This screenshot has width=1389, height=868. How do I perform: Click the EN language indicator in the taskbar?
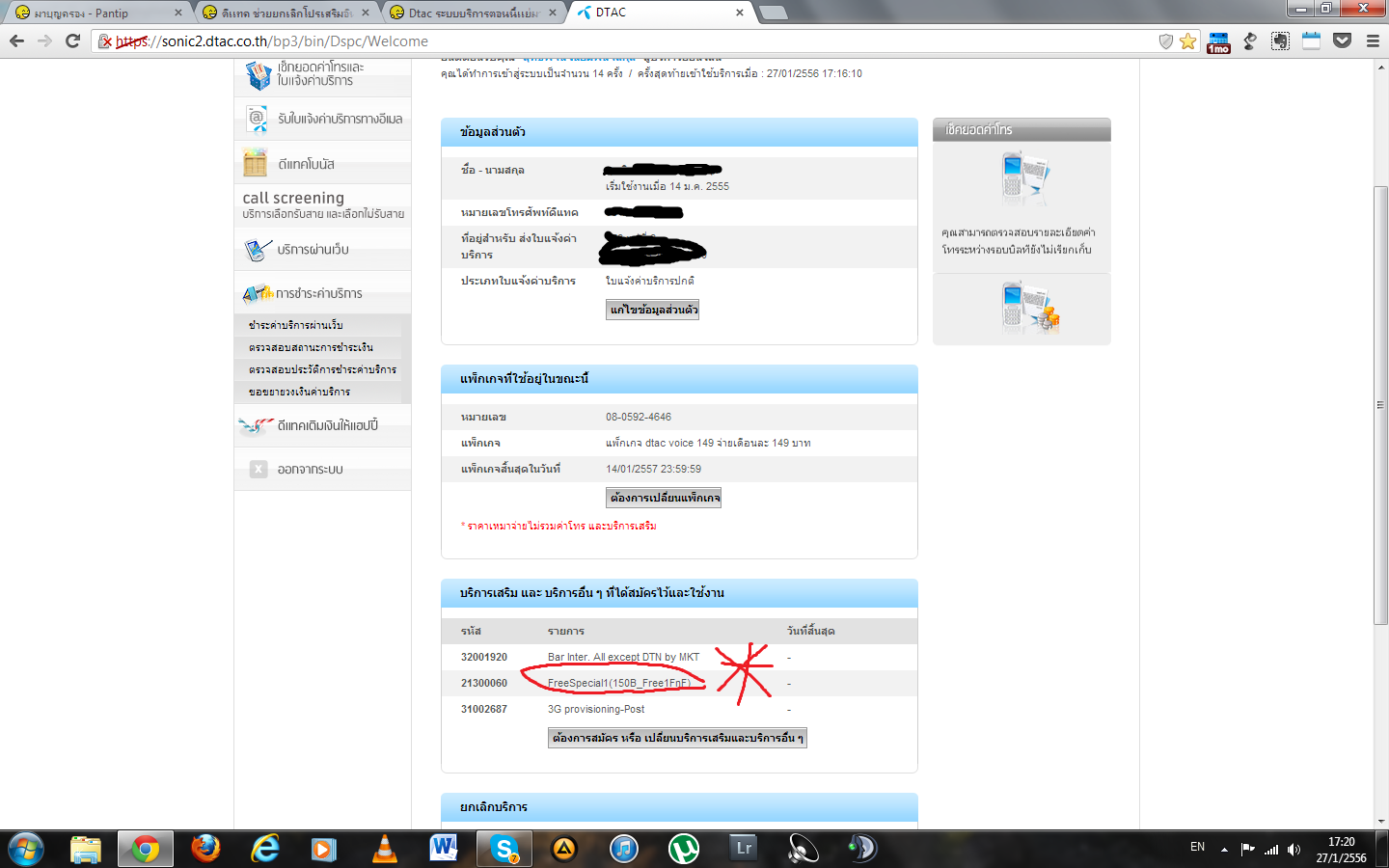[x=1197, y=847]
